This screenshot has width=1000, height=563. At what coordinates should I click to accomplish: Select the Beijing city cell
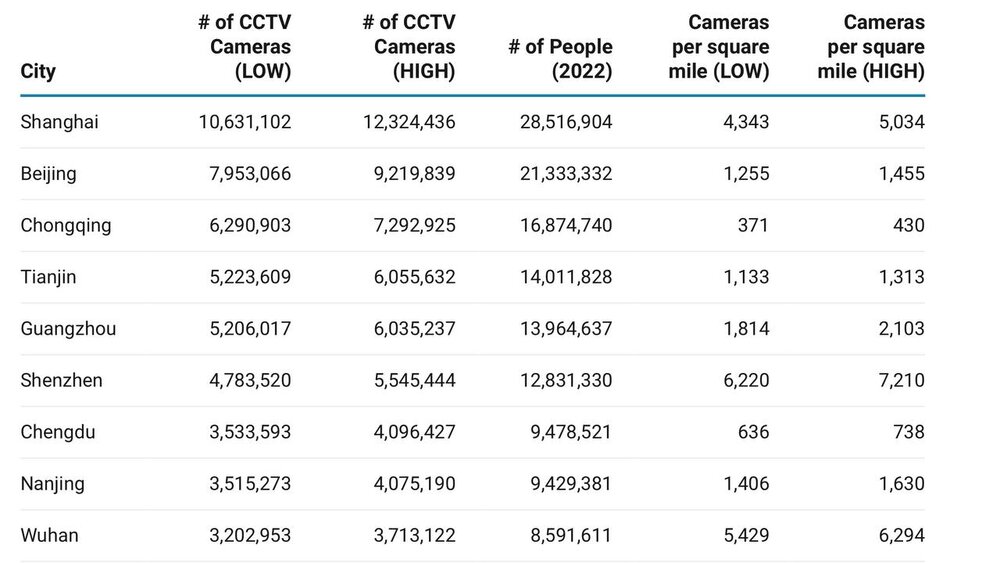pos(48,174)
